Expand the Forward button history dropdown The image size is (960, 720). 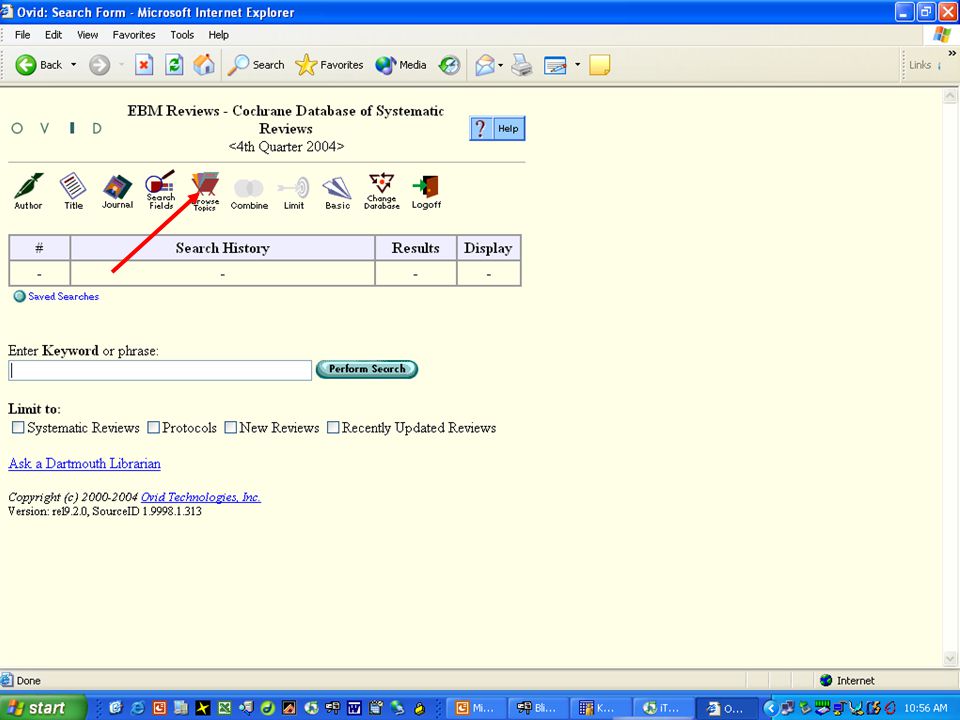point(121,64)
